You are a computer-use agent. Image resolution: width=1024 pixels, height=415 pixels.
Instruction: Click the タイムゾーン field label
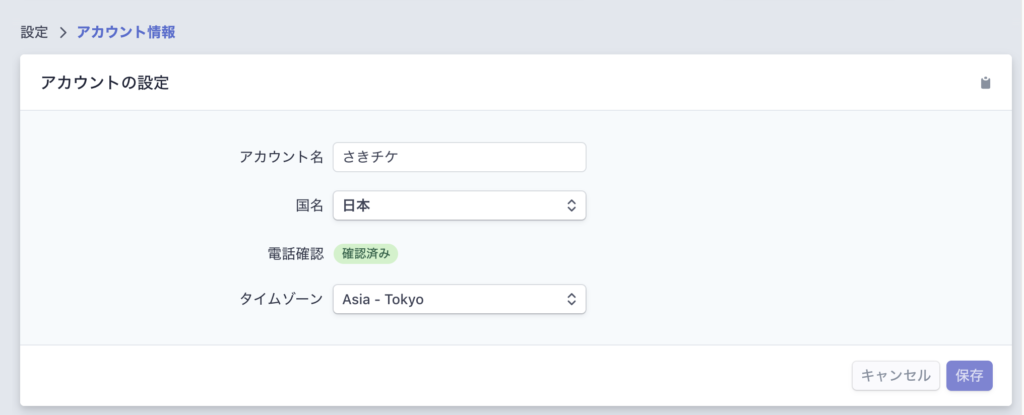281,299
